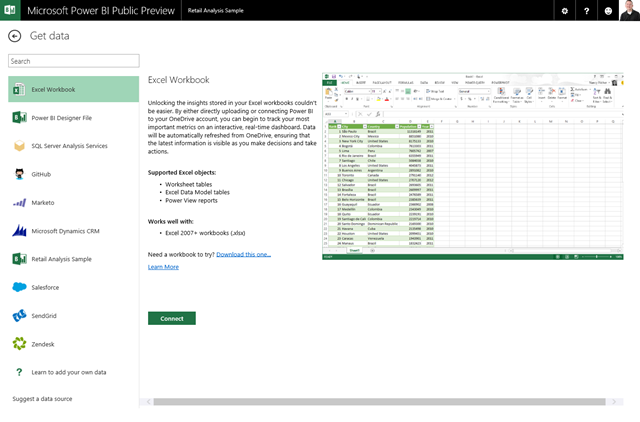The height and width of the screenshot is (422, 640).
Task: Choose the Marketo data source
Action: tap(44, 202)
